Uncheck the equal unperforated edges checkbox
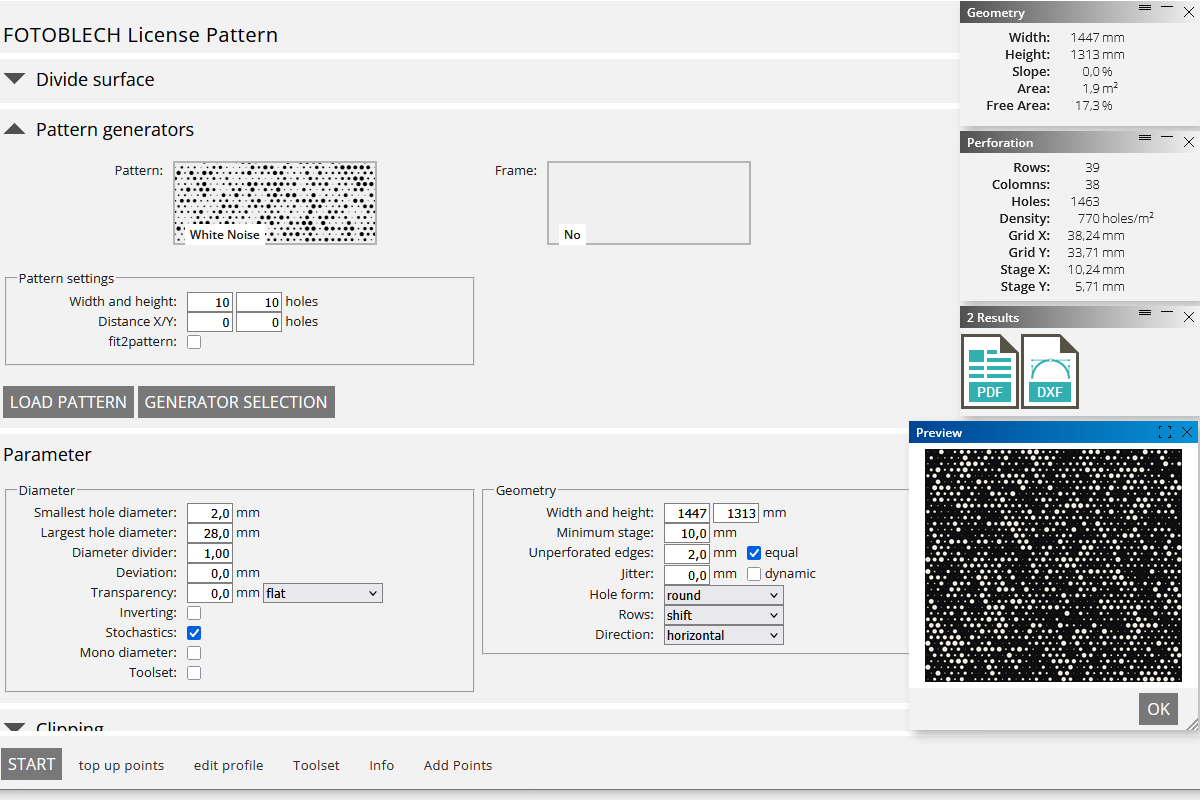Screen dimensions: 1200x800 754,553
